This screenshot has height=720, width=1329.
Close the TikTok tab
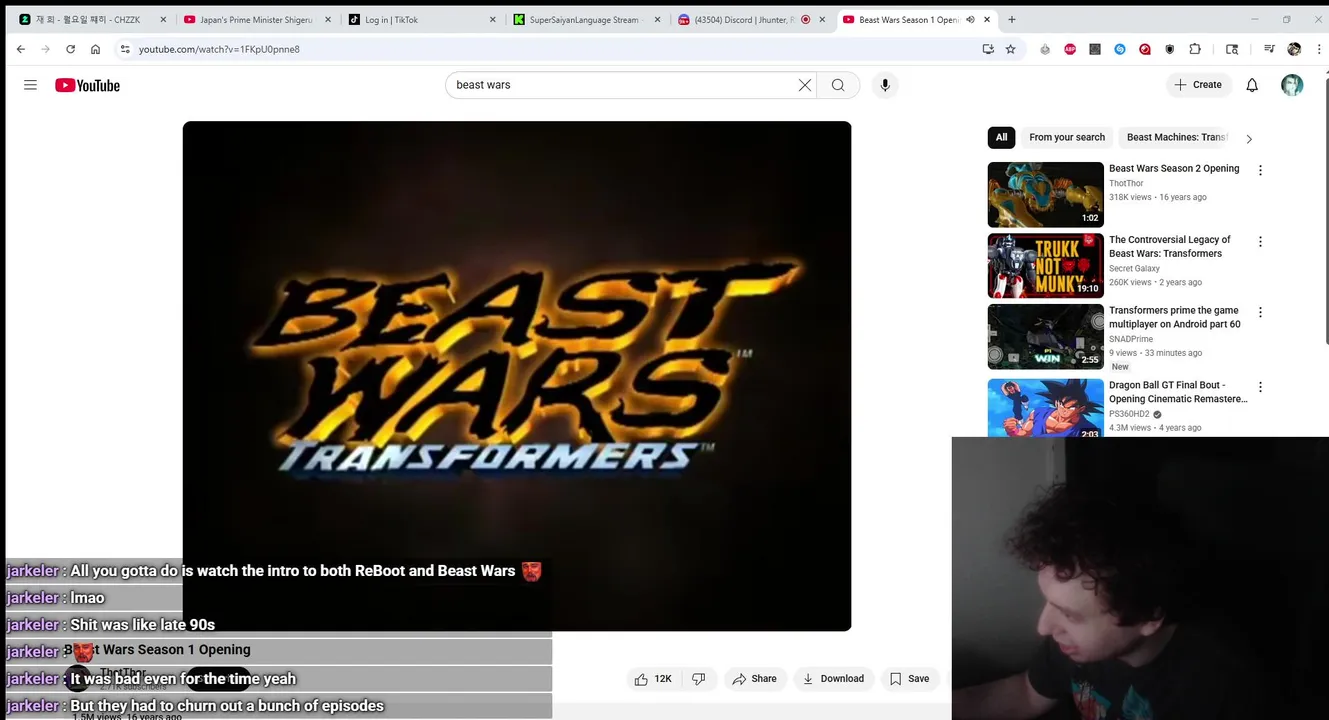(x=492, y=19)
